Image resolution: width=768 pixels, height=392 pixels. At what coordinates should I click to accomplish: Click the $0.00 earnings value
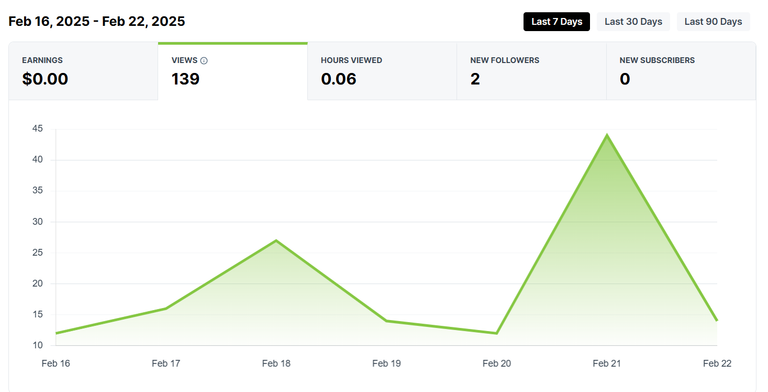coord(45,79)
